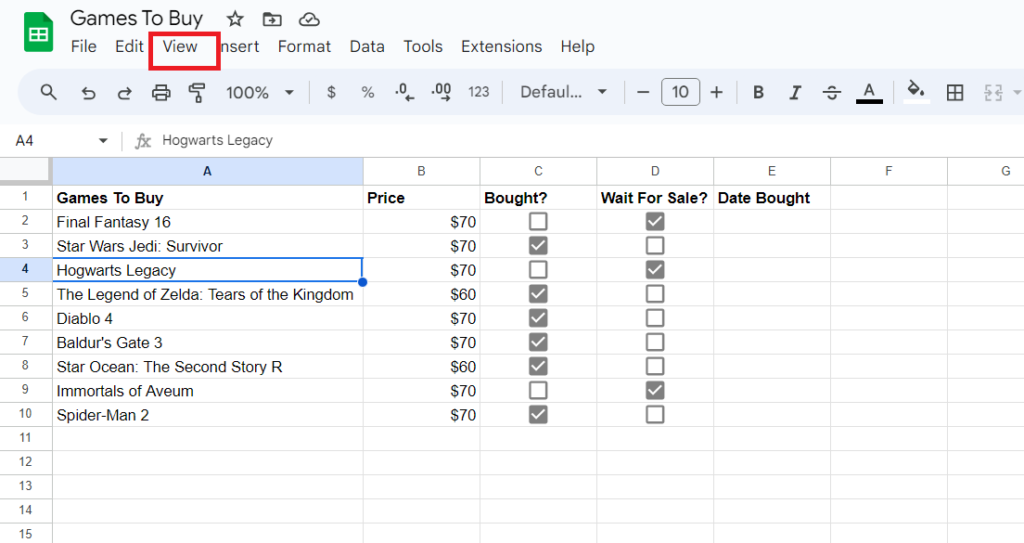Select the Star Ocean: The Second Story R cell

[208, 367]
